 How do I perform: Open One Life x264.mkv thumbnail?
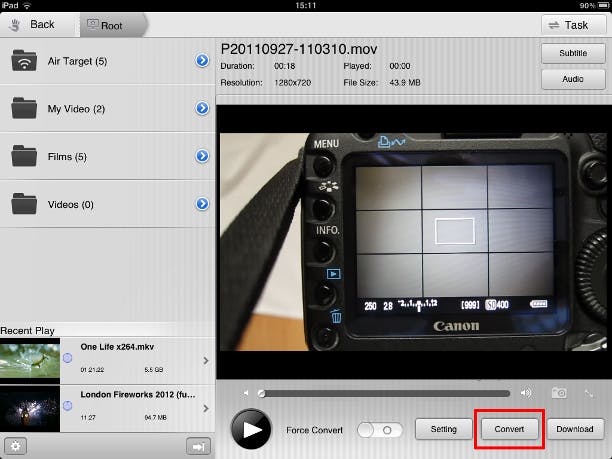[30, 361]
